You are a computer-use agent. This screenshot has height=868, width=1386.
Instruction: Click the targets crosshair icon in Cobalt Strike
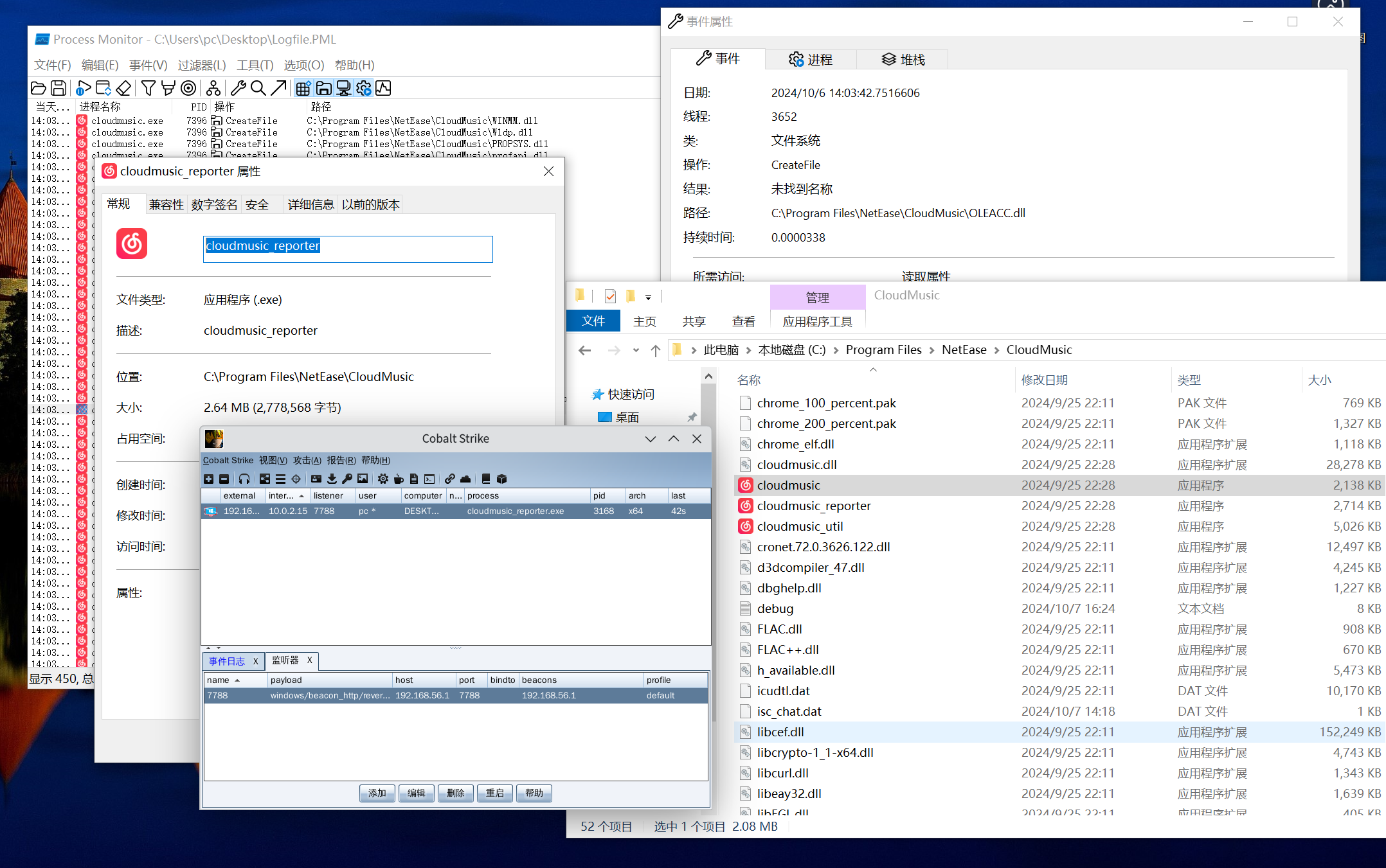point(296,479)
